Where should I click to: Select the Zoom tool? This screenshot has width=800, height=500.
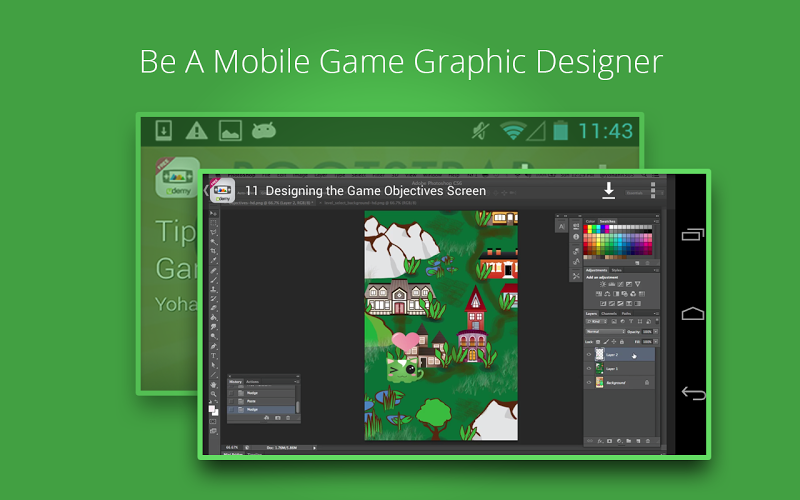pyautogui.click(x=213, y=394)
